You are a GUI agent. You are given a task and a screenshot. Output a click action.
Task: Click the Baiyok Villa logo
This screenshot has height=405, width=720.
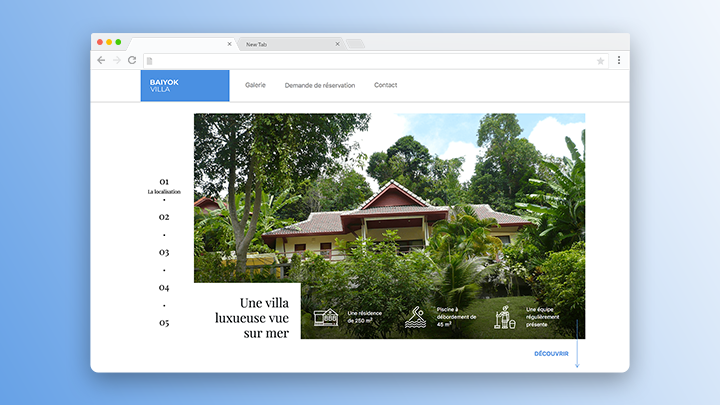point(185,85)
